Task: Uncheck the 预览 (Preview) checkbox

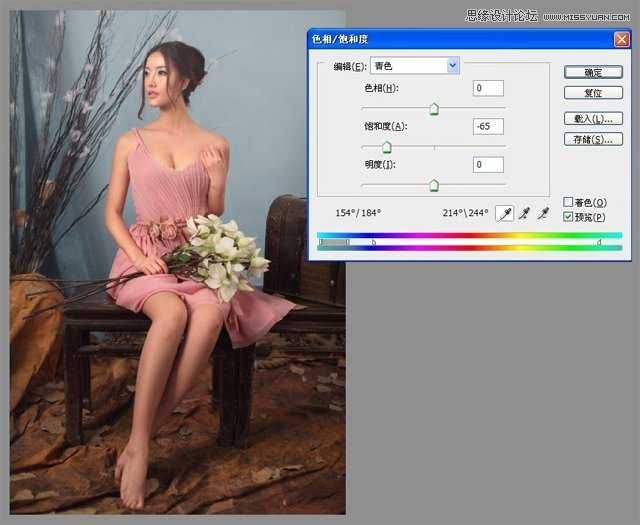Action: (568, 216)
